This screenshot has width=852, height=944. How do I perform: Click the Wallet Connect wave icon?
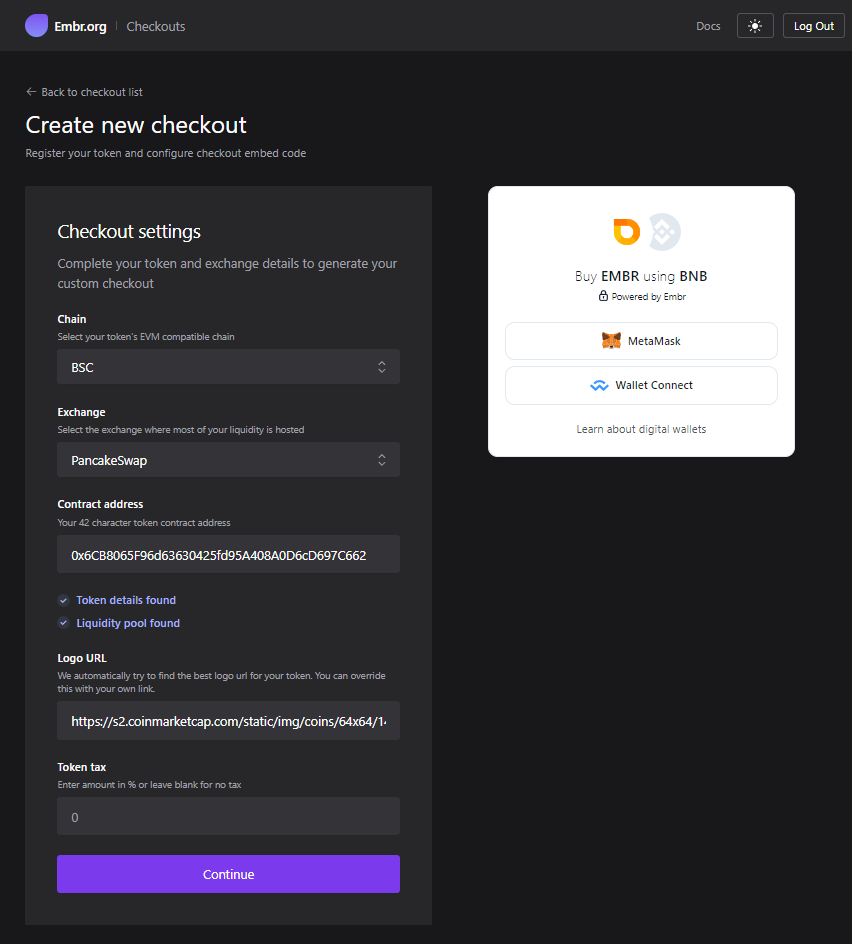[x=599, y=385]
